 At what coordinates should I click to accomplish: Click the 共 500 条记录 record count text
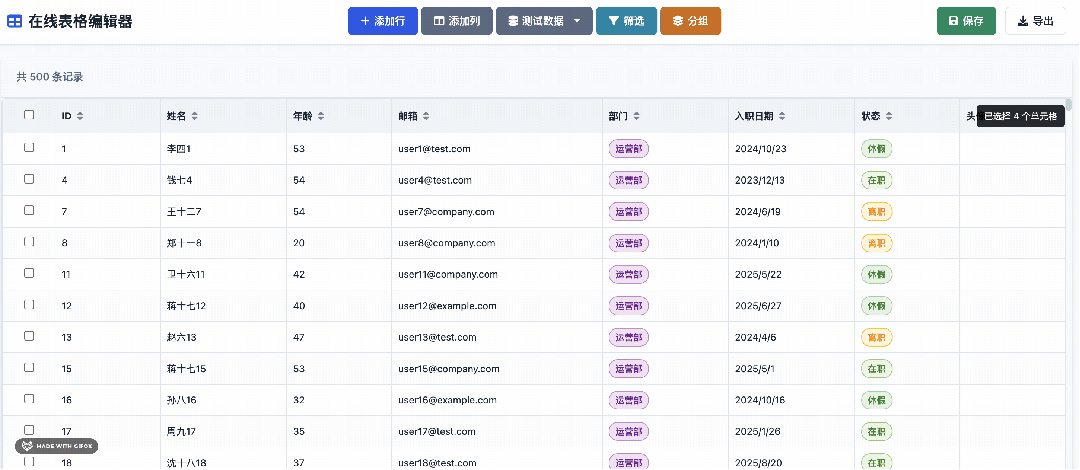tap(50, 77)
